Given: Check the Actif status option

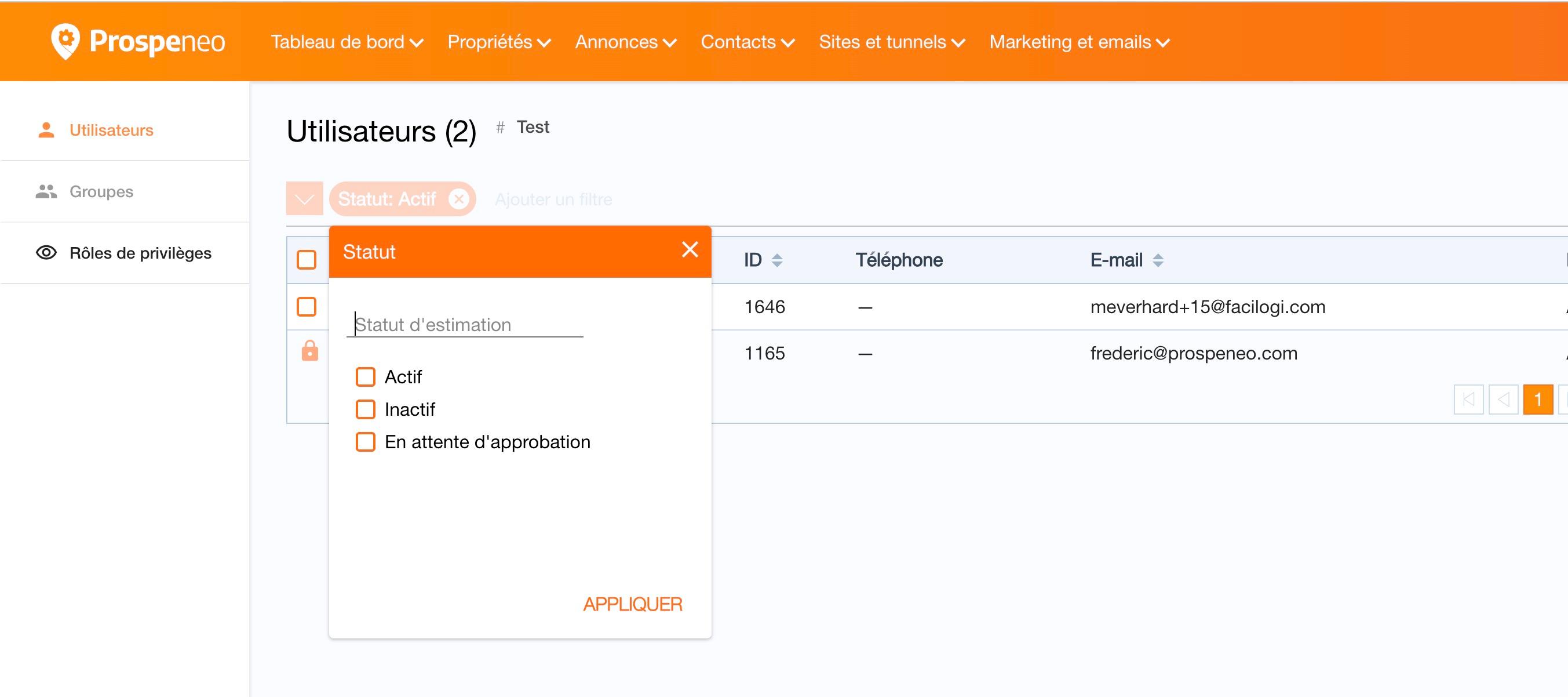Looking at the screenshot, I should (x=365, y=376).
